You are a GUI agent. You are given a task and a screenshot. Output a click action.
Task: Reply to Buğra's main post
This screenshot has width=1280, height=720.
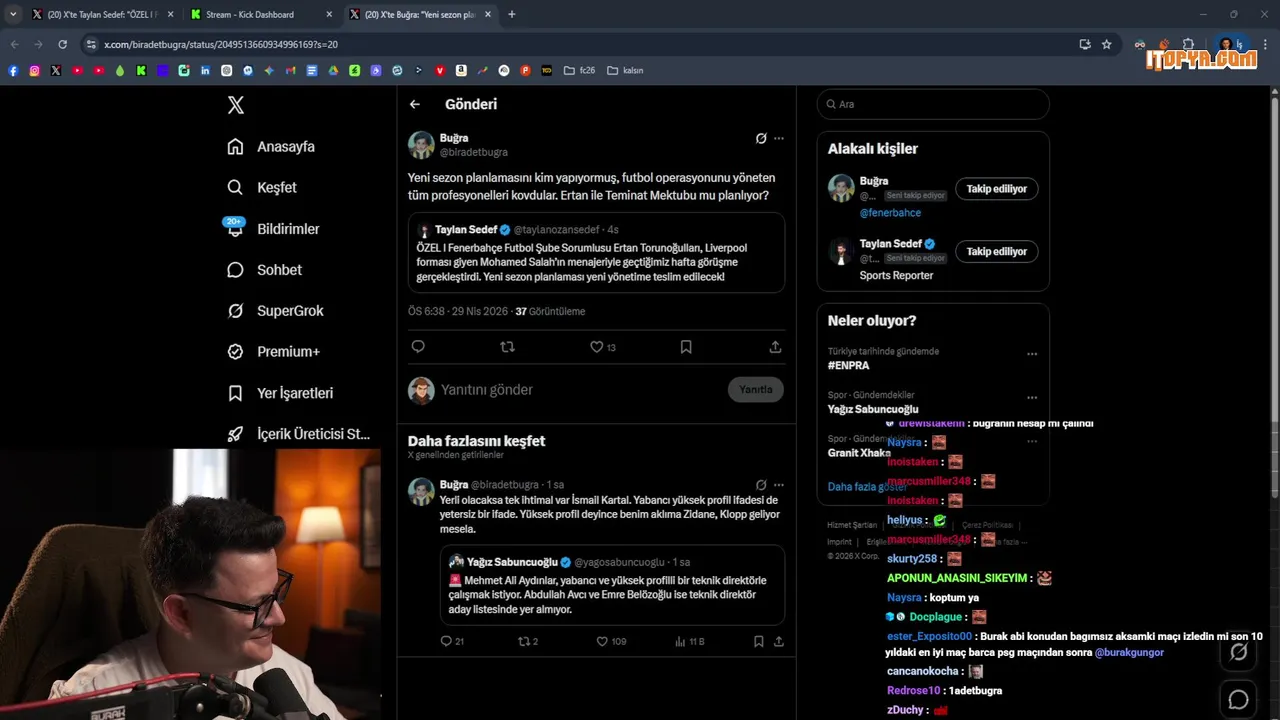tap(418, 347)
